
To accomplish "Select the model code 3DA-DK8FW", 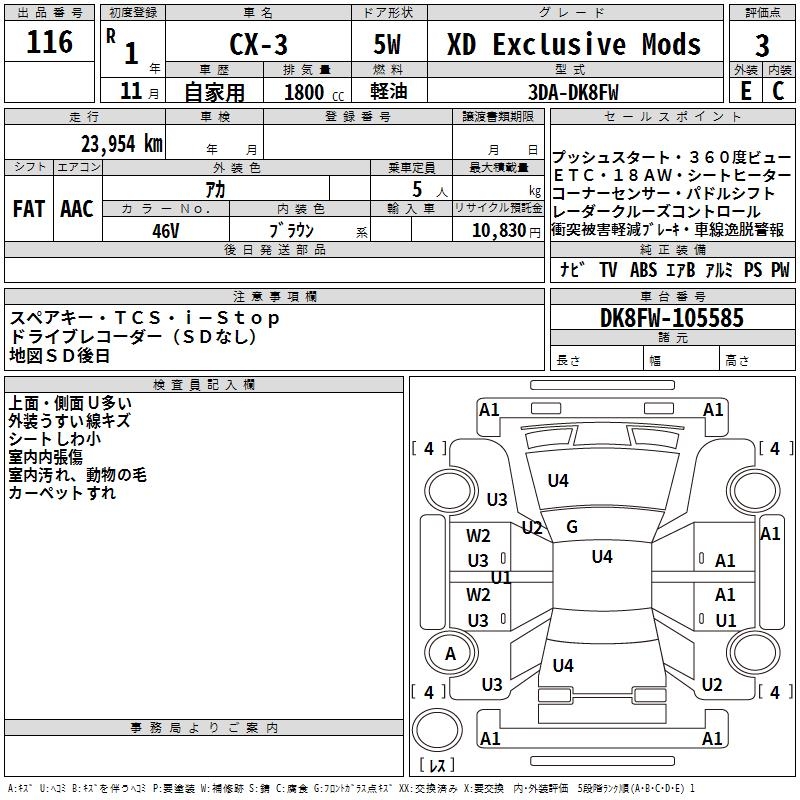I will pos(573,92).
